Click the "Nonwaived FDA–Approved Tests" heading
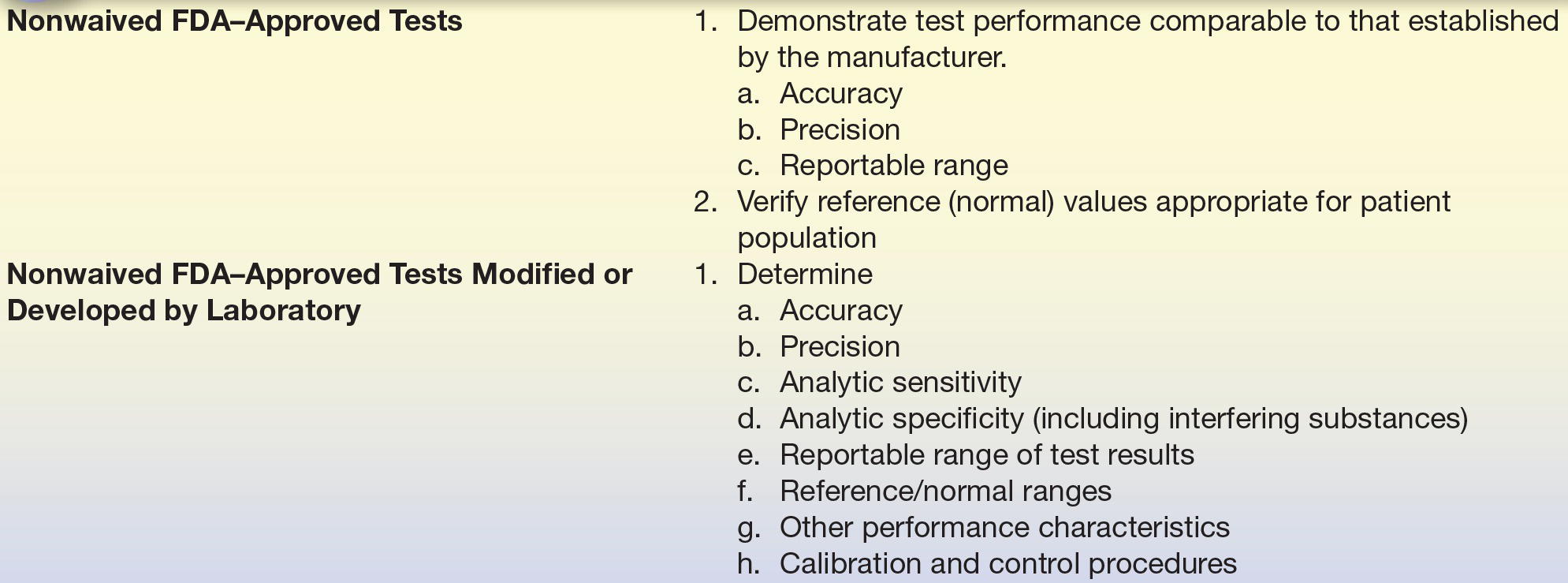Viewport: 1568px width, 583px height. 234,21
